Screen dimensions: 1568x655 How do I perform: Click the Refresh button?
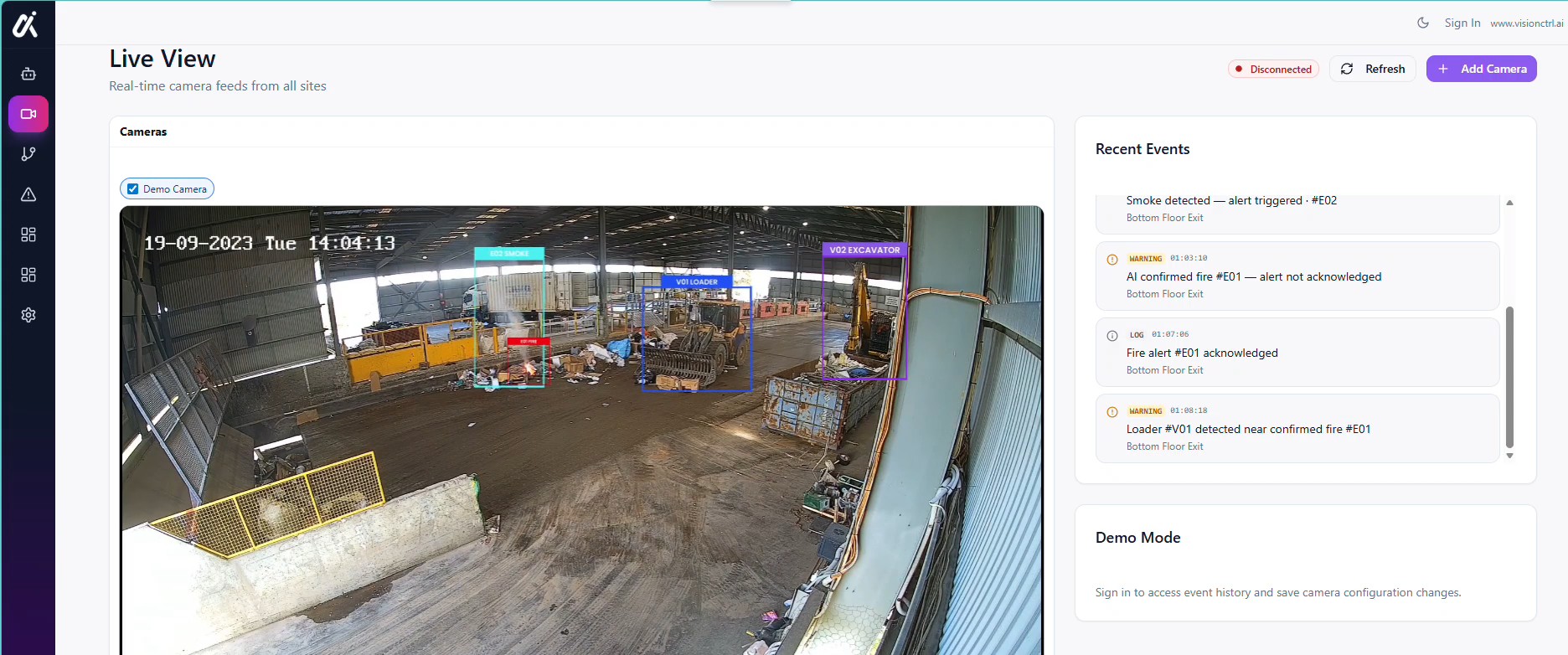point(1373,69)
